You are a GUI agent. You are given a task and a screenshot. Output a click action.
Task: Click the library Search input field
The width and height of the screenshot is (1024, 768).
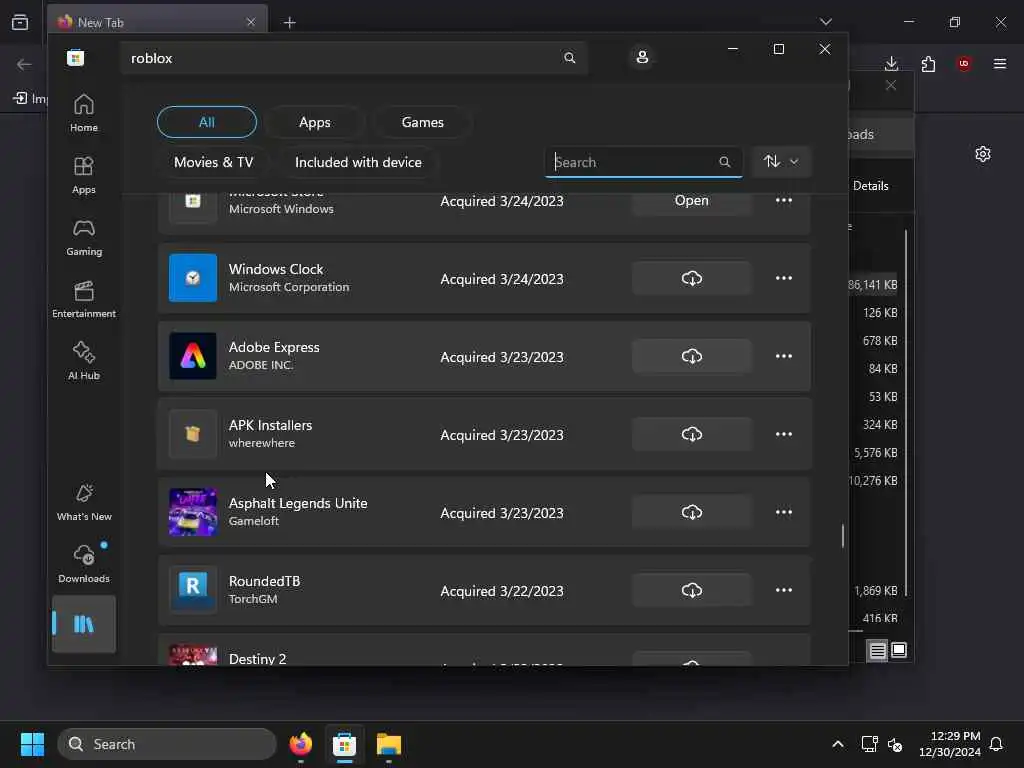click(643, 162)
